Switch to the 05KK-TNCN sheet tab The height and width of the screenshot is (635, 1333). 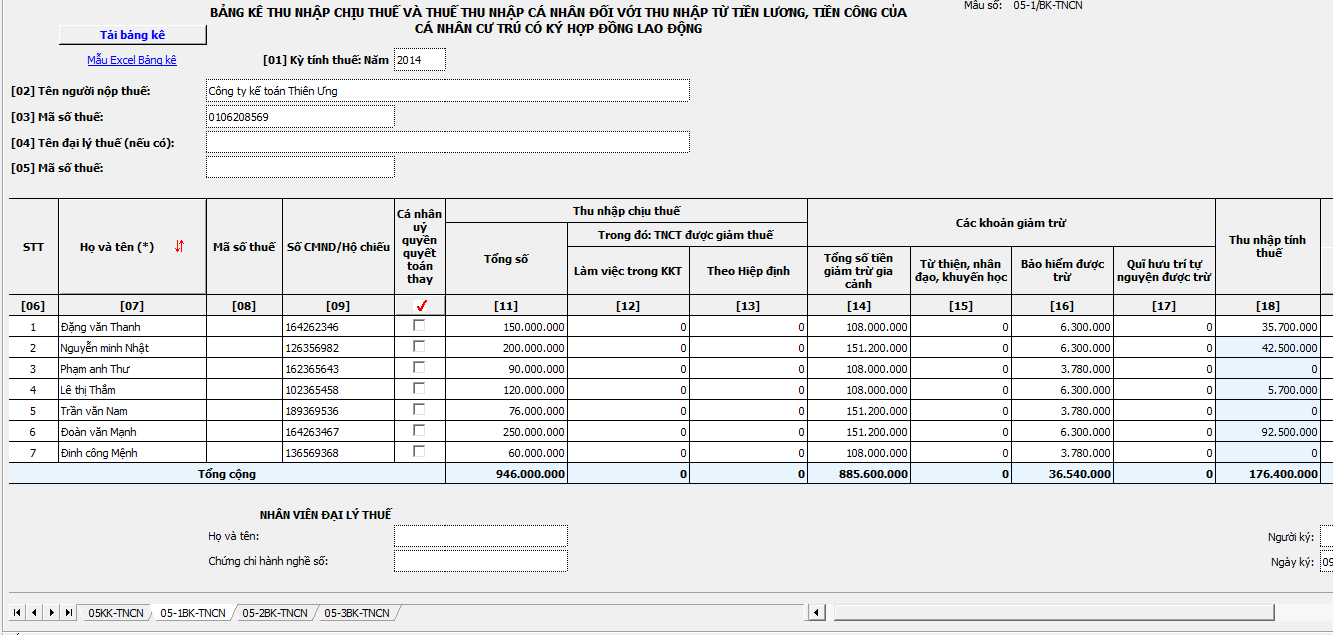[115, 613]
